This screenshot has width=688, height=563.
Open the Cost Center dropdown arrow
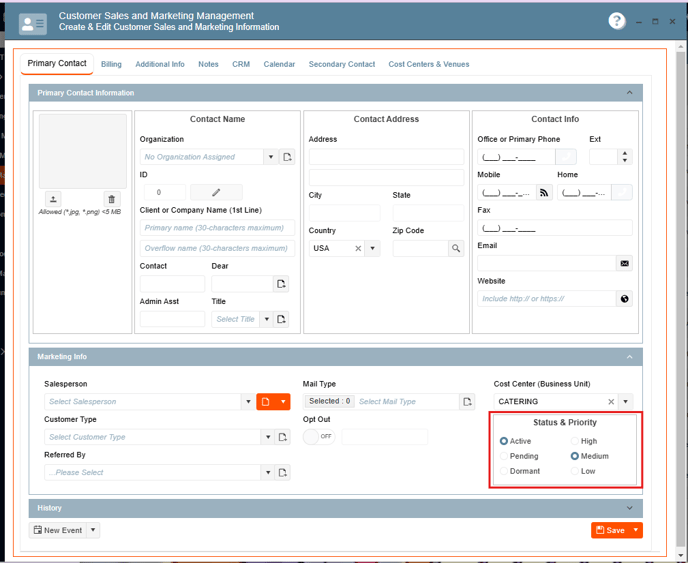pyautogui.click(x=625, y=402)
